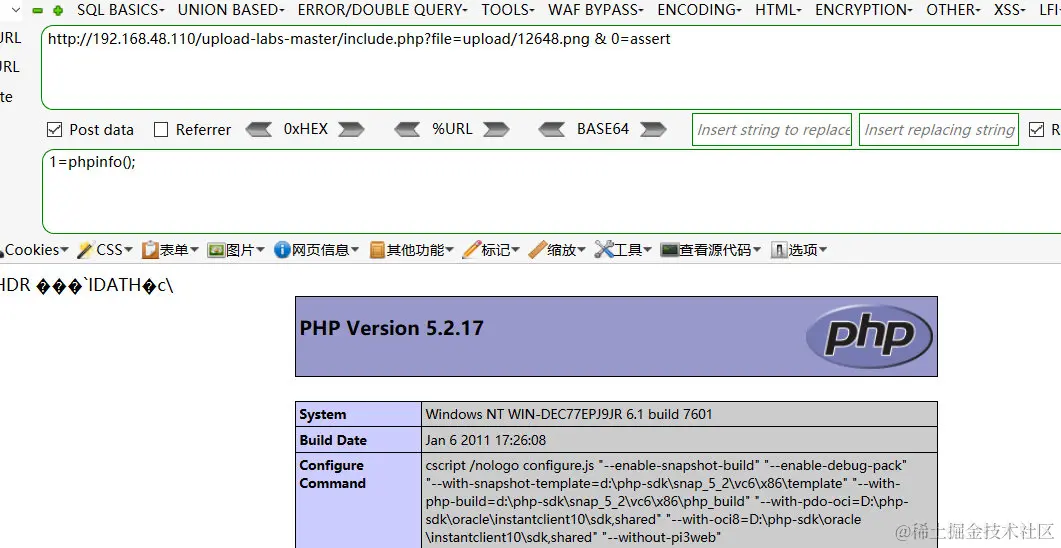Click the Jan 6 2011 17:26:08 value
This screenshot has height=548, width=1061.
point(485,440)
